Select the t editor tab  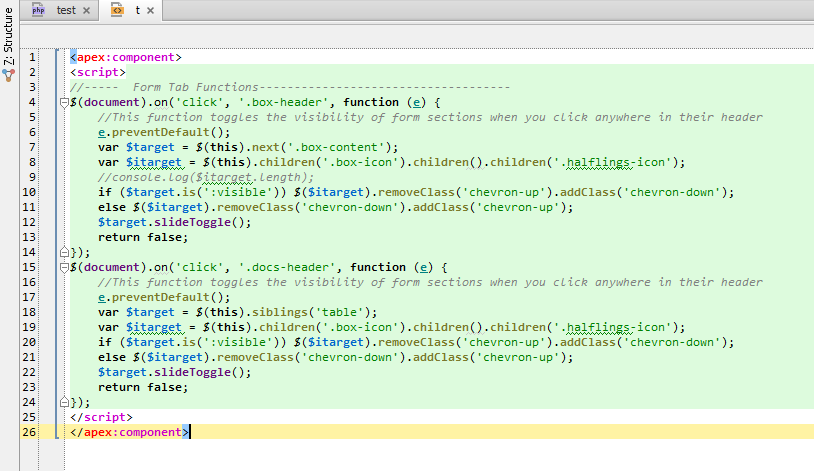(131, 10)
